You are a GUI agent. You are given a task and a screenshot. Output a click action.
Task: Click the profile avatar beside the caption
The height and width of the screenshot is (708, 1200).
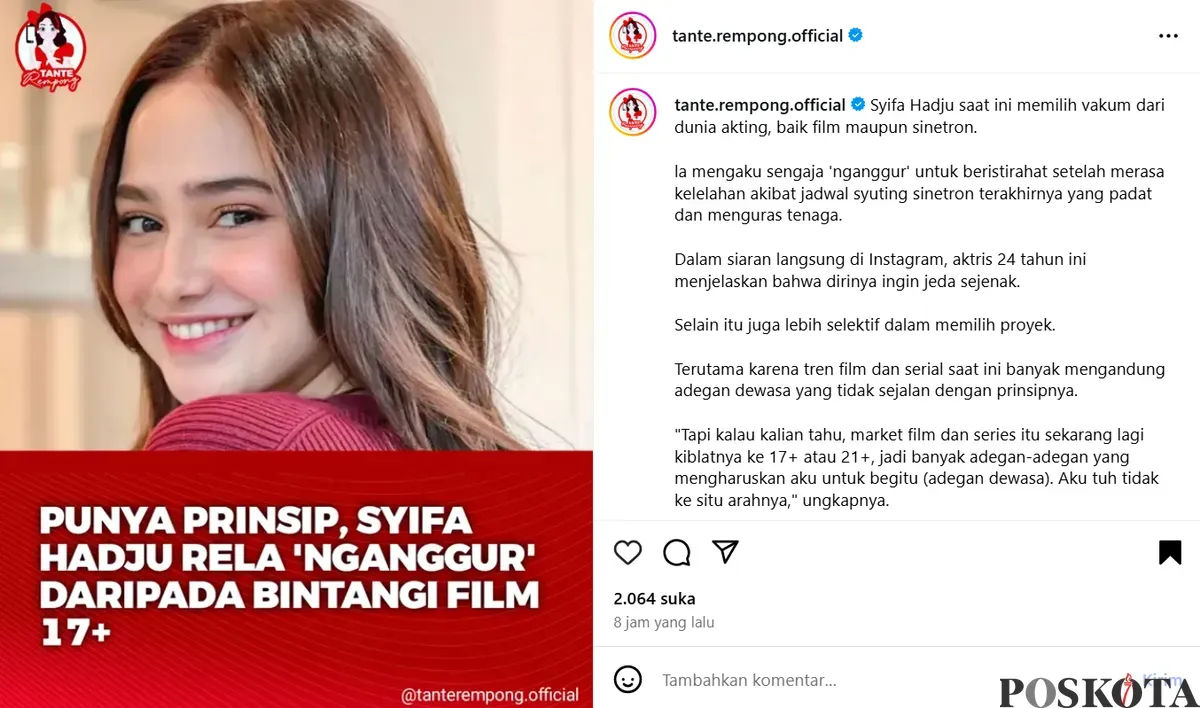[x=632, y=112]
